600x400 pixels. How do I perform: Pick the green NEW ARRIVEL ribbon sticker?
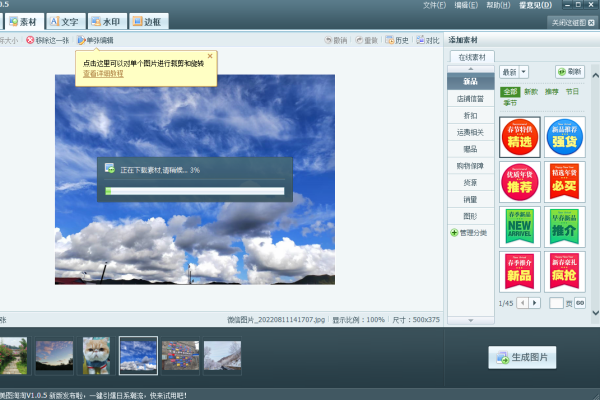[520, 227]
